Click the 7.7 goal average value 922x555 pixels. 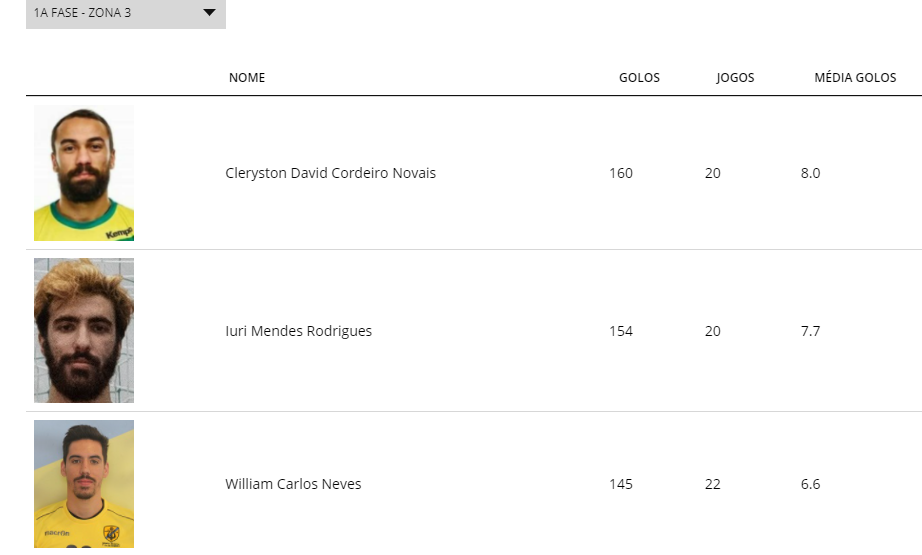pos(810,331)
